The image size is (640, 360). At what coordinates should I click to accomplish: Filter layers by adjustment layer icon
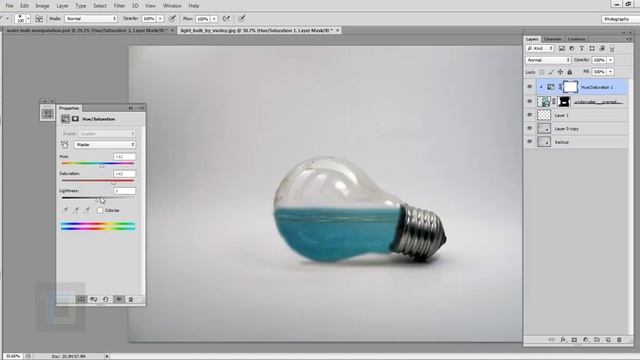[572, 49]
